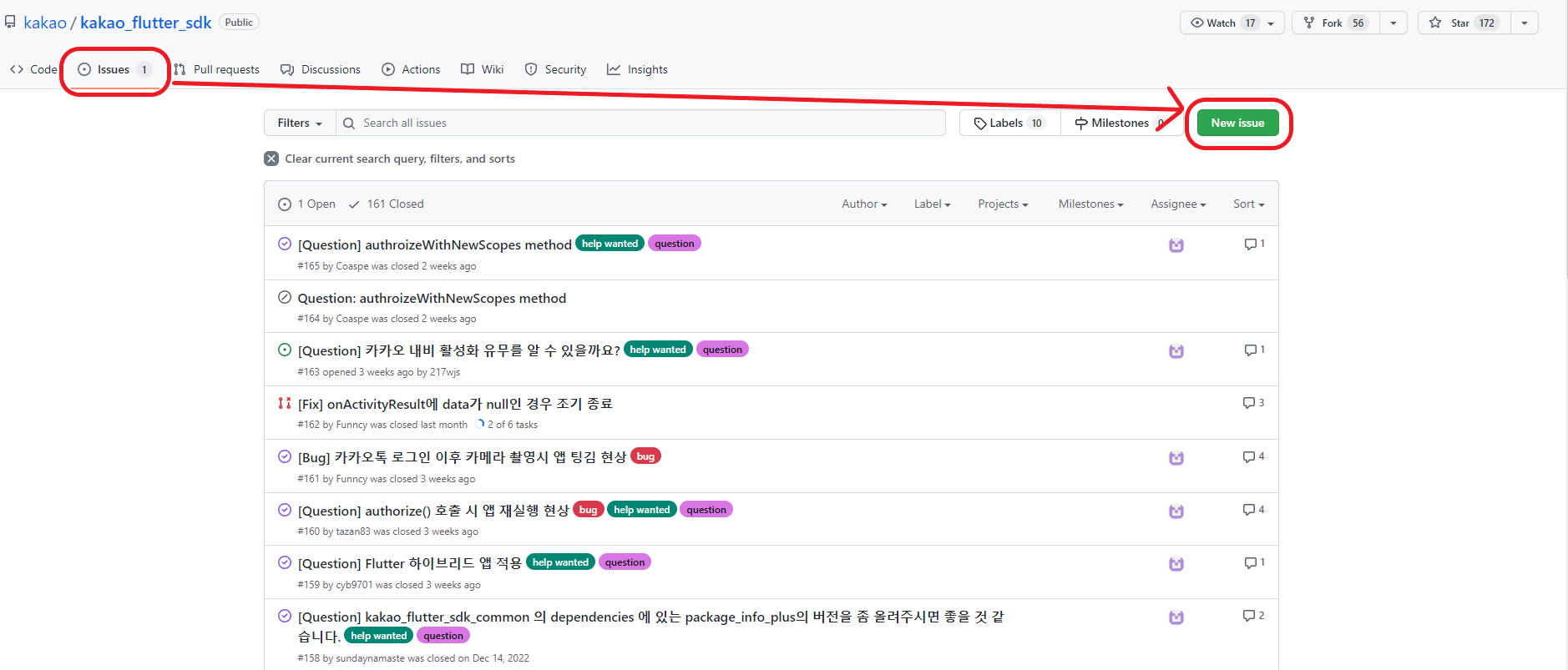Open the Pull requests tab
Image resolution: width=1568 pixels, height=670 pixels.
coord(217,69)
